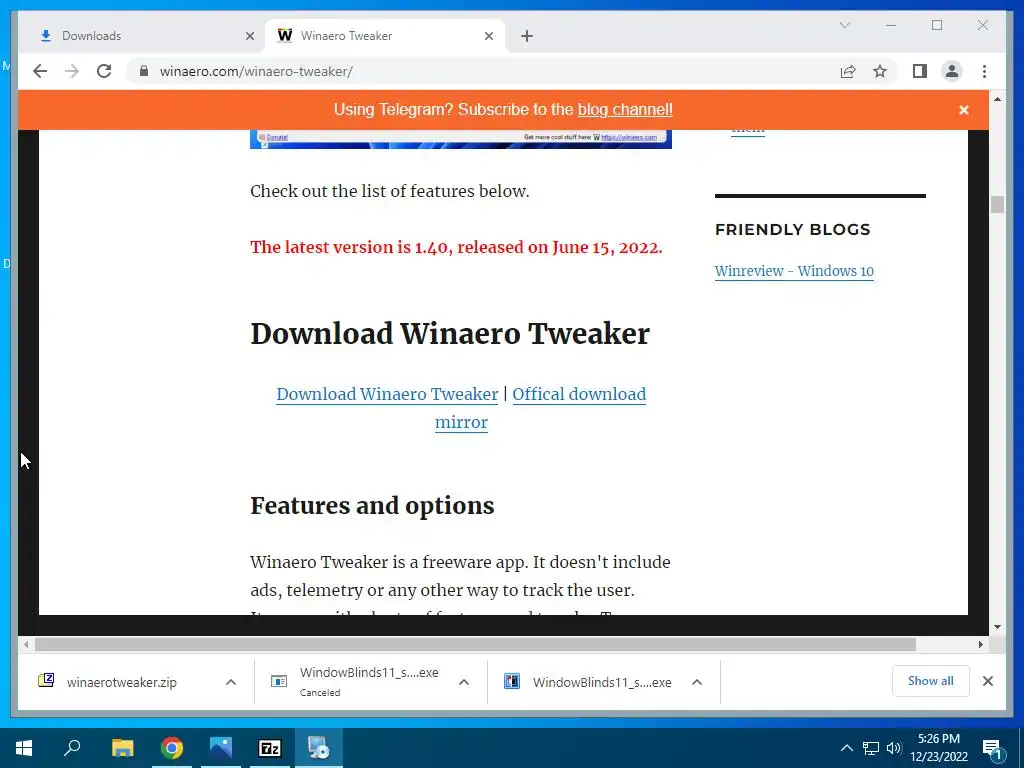
Task: Open File Explorer from taskbar
Action: point(122,748)
